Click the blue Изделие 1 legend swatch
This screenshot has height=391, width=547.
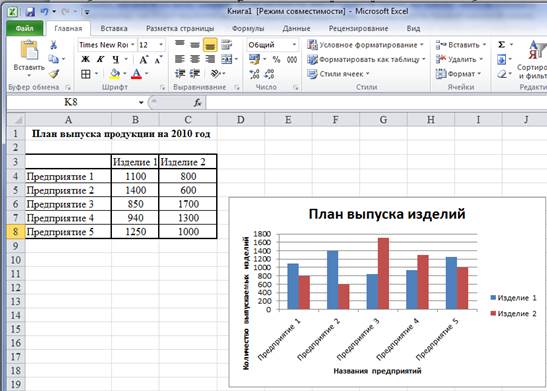click(x=493, y=298)
